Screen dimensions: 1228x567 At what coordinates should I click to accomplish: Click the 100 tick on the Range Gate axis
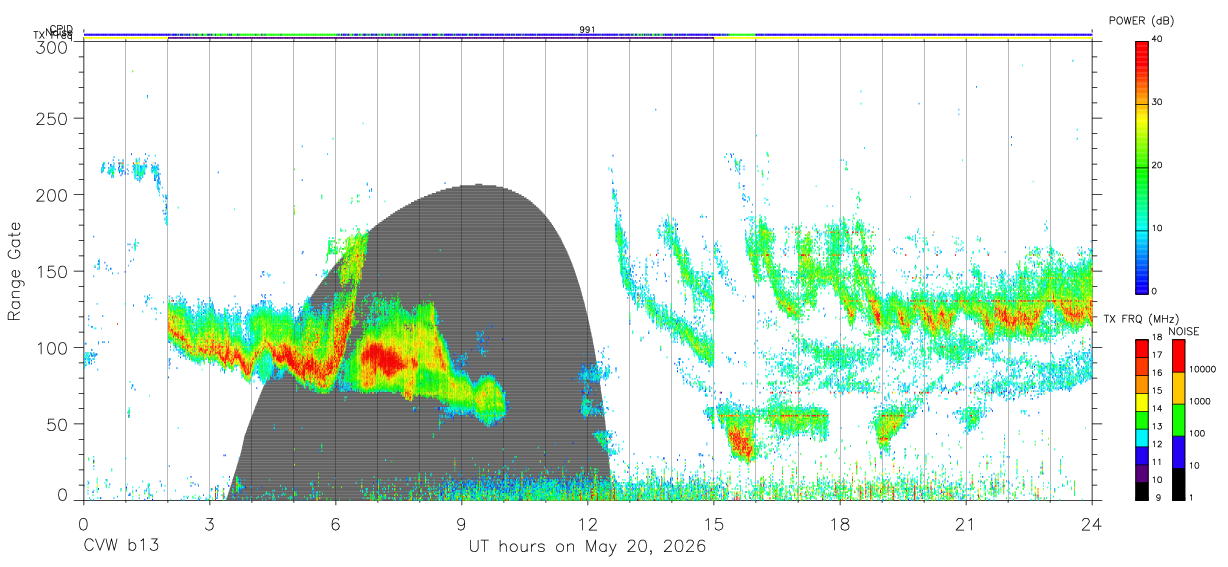pos(51,348)
